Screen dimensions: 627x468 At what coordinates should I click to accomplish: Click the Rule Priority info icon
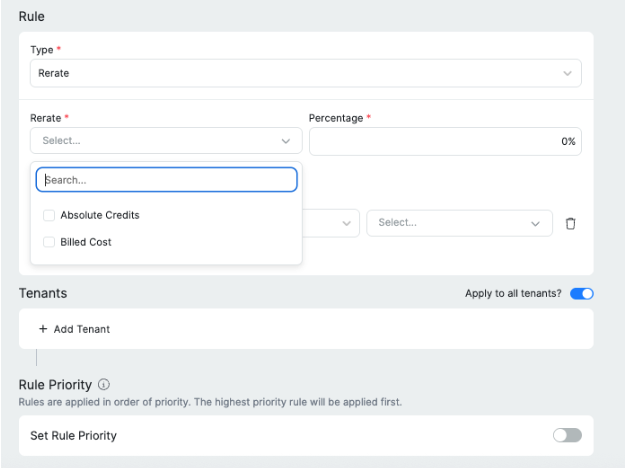coord(104,384)
